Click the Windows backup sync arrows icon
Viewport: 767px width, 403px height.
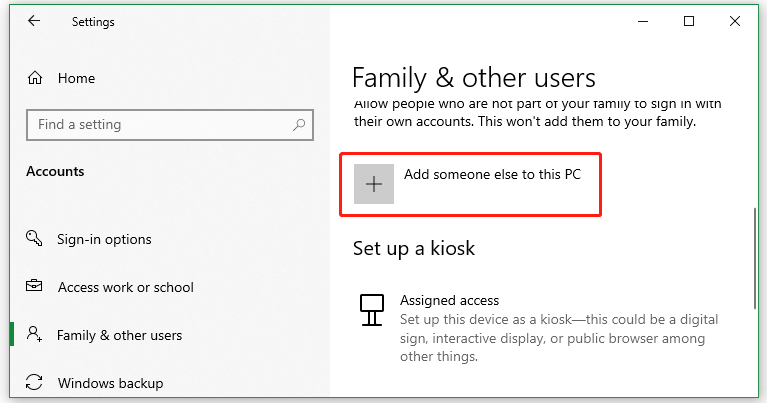[35, 383]
